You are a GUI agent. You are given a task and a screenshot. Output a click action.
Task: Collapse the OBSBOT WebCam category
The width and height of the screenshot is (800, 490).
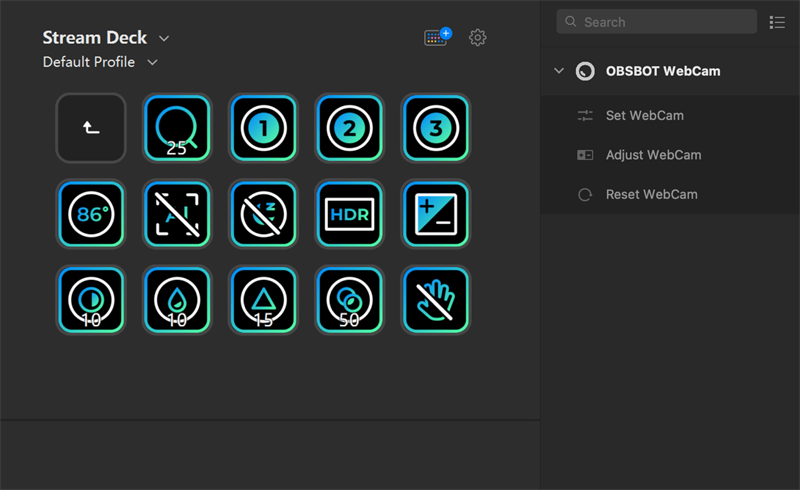pos(558,71)
